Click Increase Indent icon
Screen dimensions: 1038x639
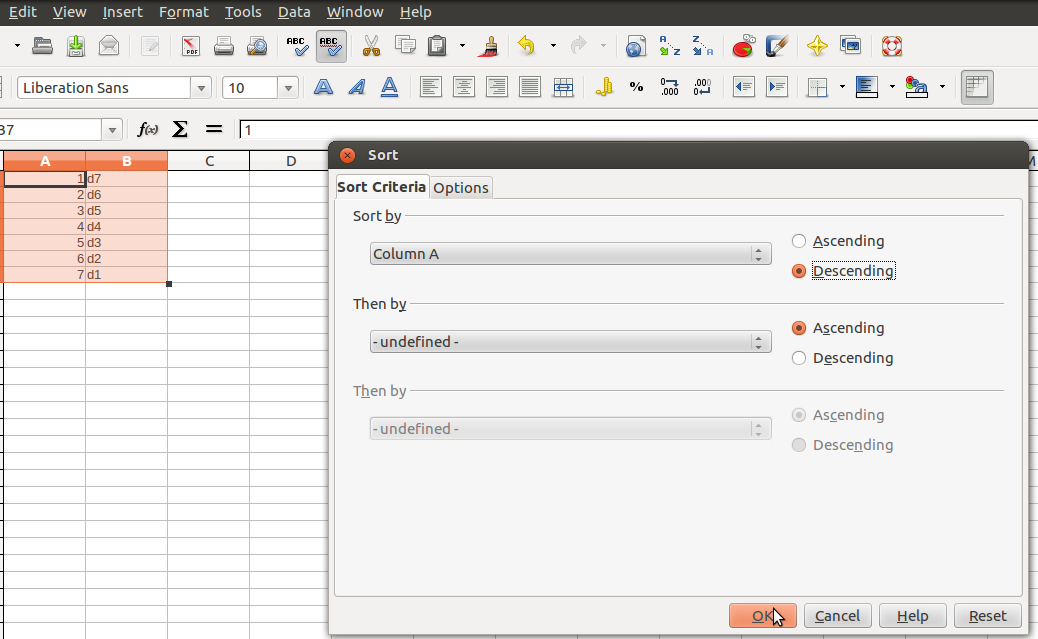click(x=777, y=87)
